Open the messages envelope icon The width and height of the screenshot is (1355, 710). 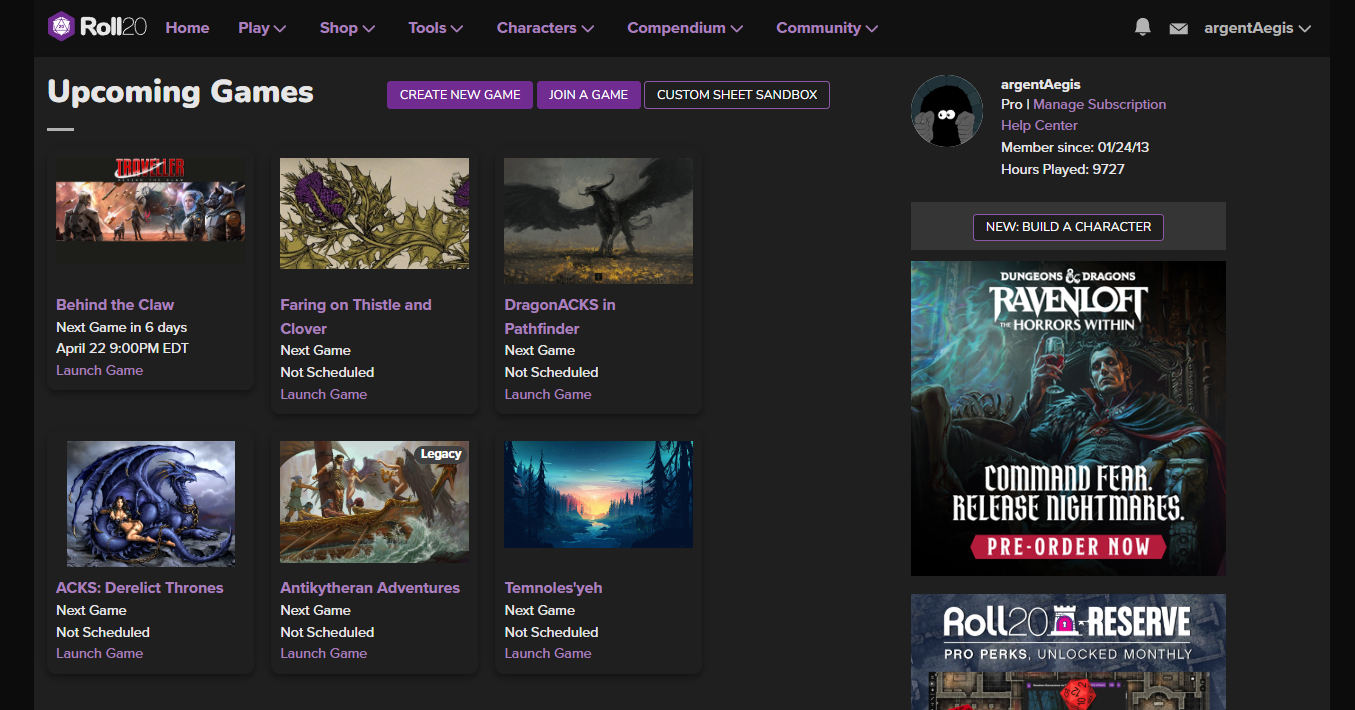1178,29
